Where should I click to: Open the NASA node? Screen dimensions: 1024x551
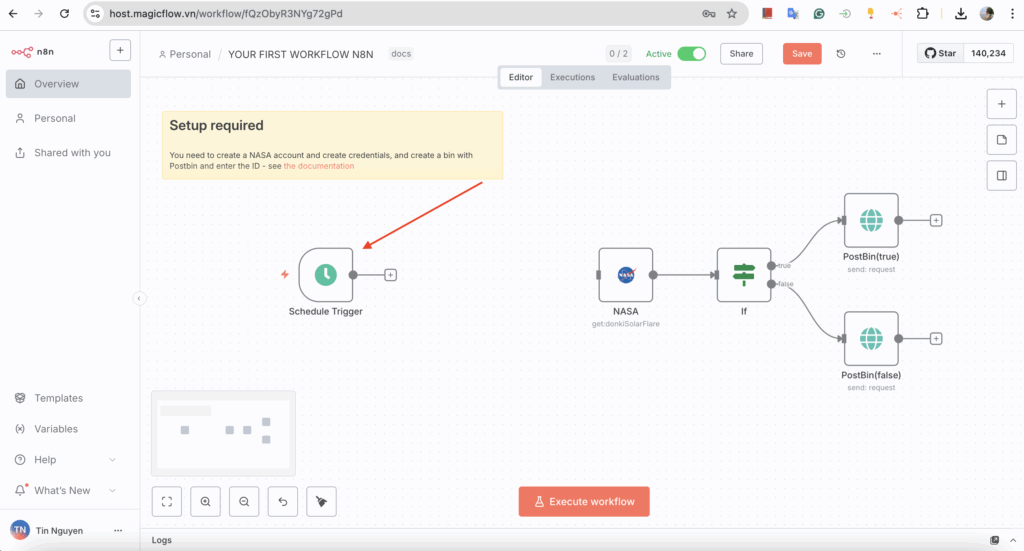pos(626,275)
